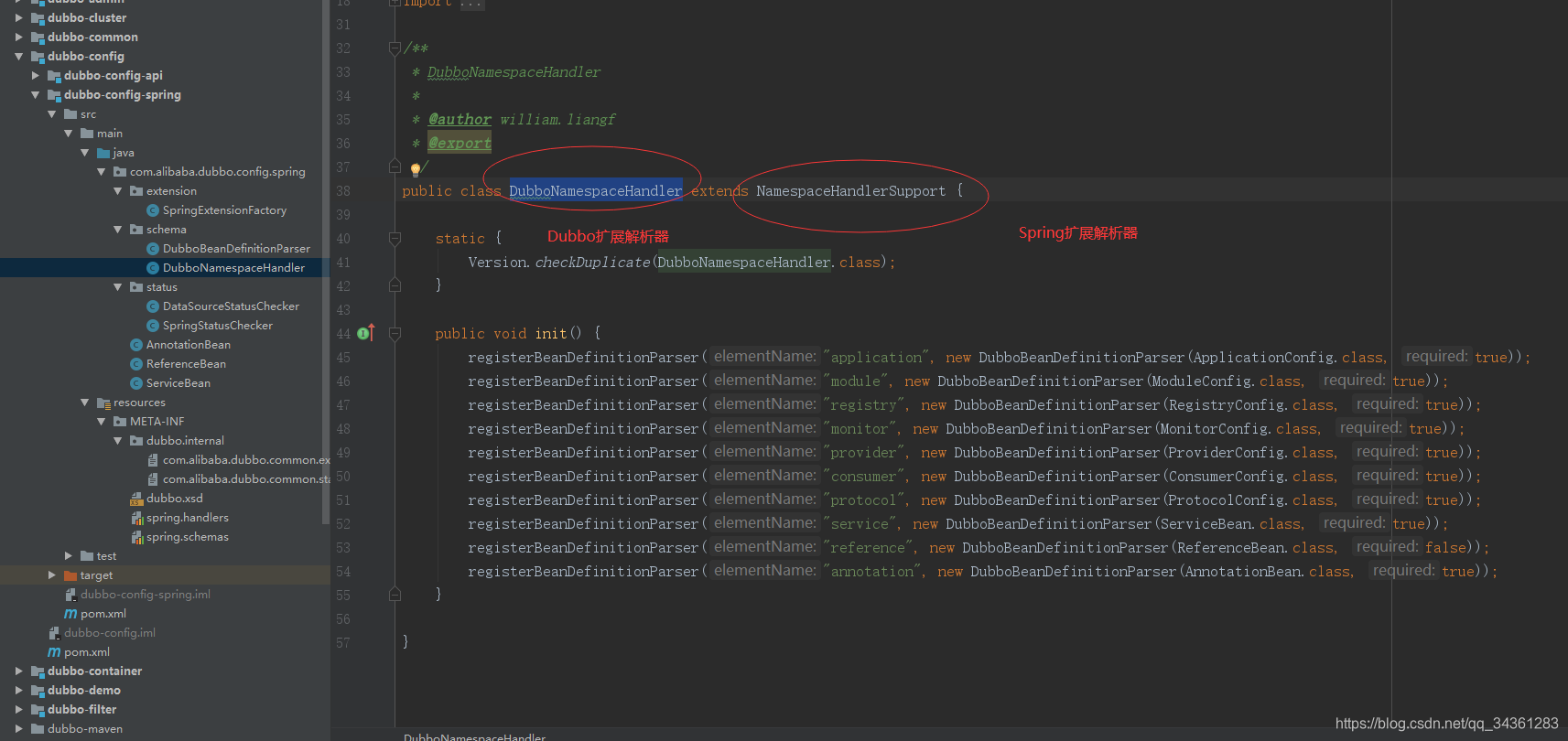
Task: Click spring.schemas file icon
Action: pos(137,537)
